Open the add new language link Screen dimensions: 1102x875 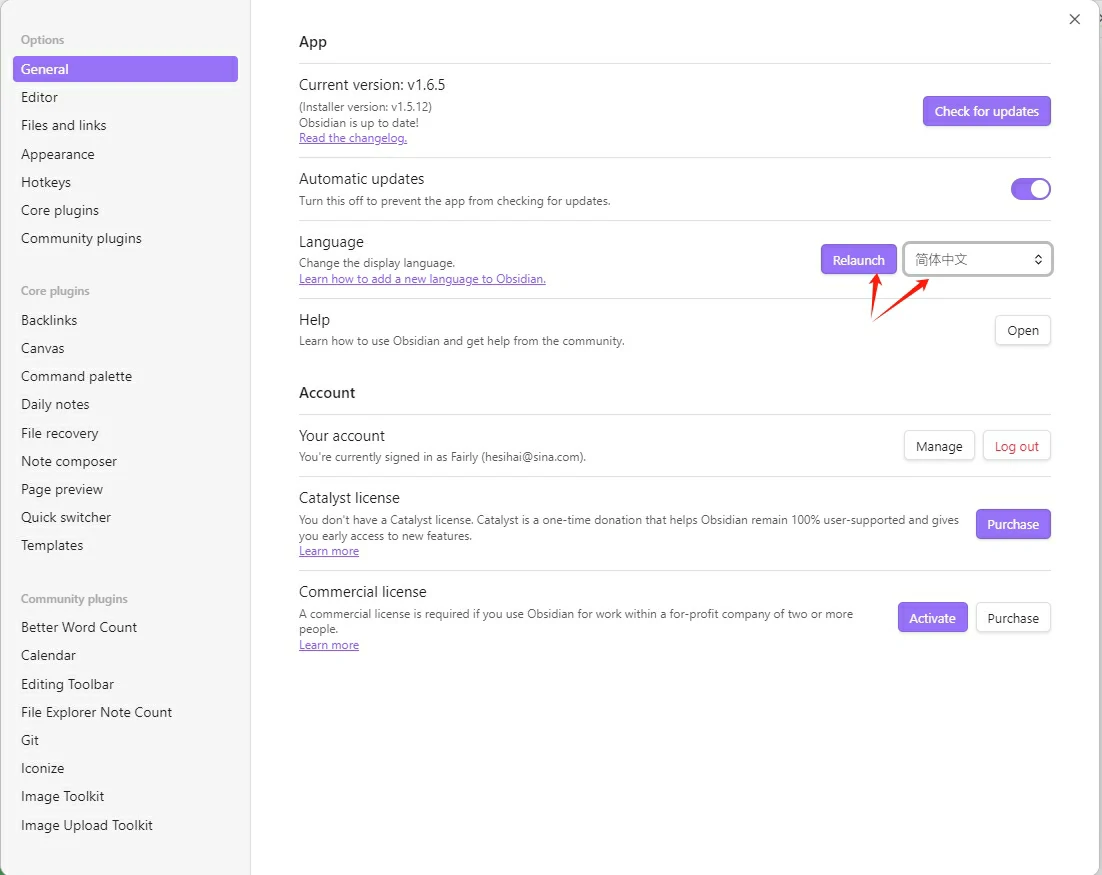[422, 279]
